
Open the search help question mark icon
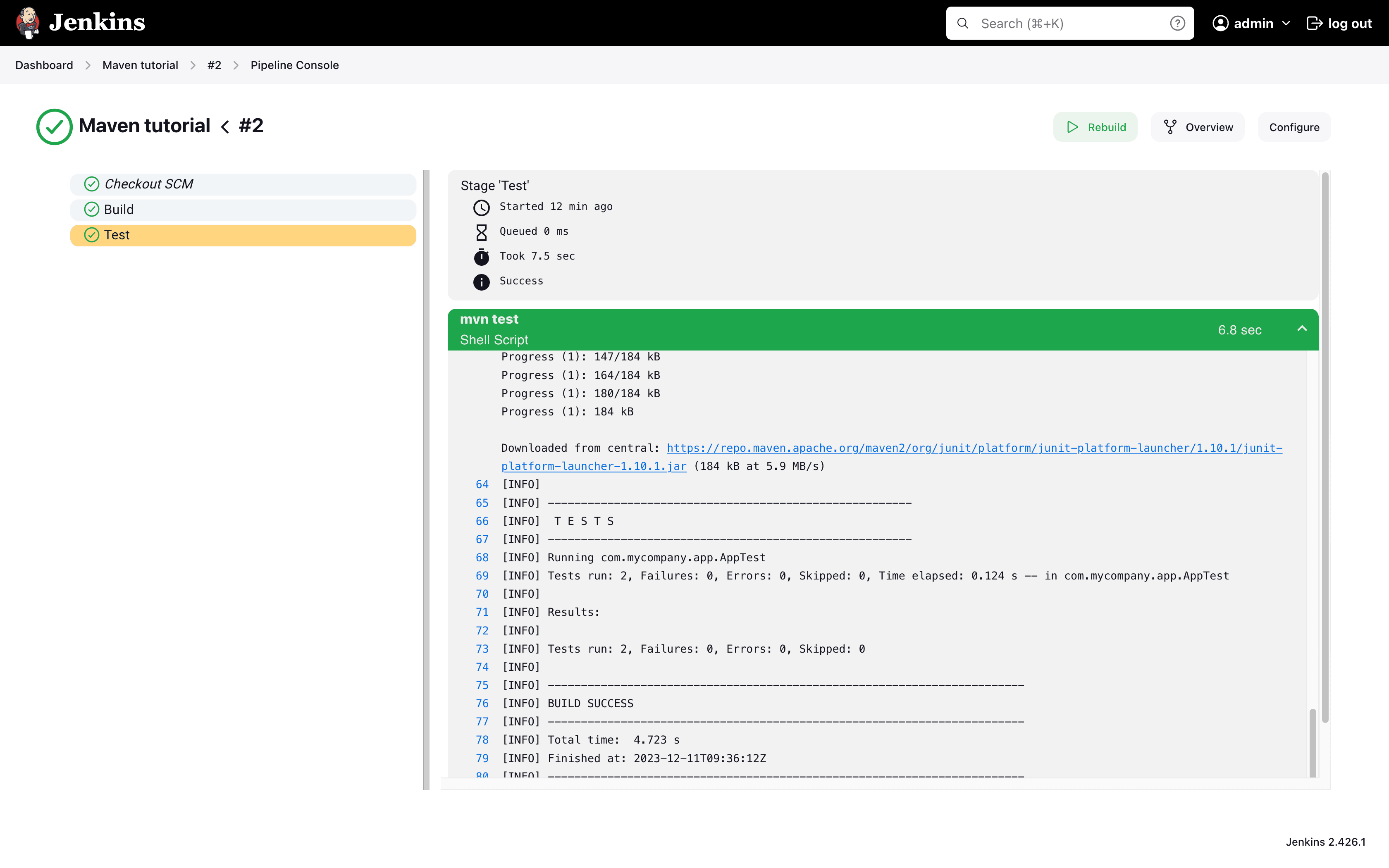pyautogui.click(x=1178, y=23)
